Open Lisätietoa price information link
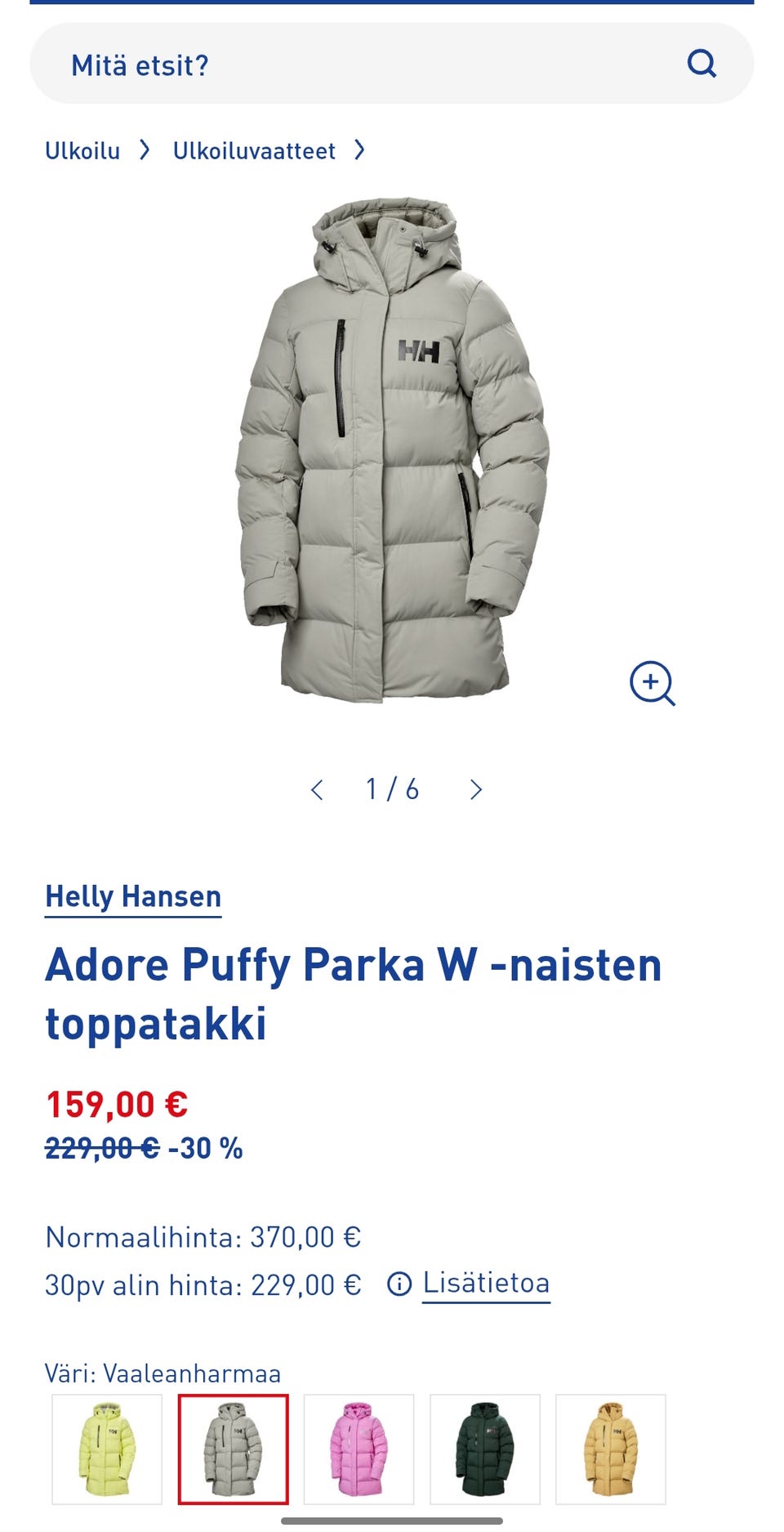Screen dimensions: 784x1532 (486, 1284)
